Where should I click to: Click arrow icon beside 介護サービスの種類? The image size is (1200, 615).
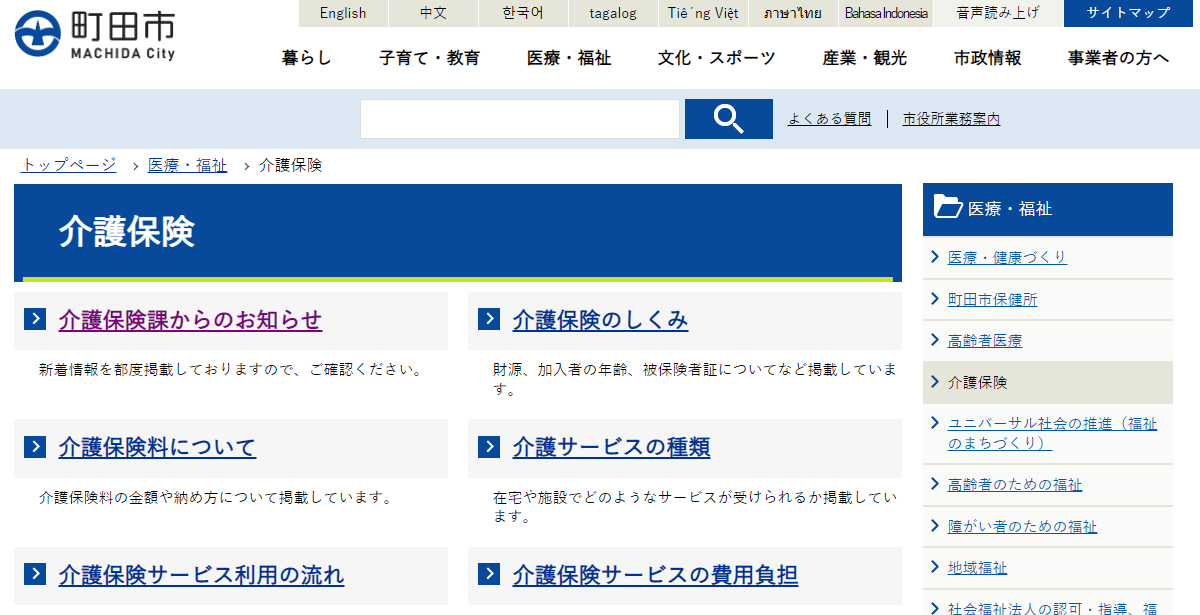click(489, 447)
